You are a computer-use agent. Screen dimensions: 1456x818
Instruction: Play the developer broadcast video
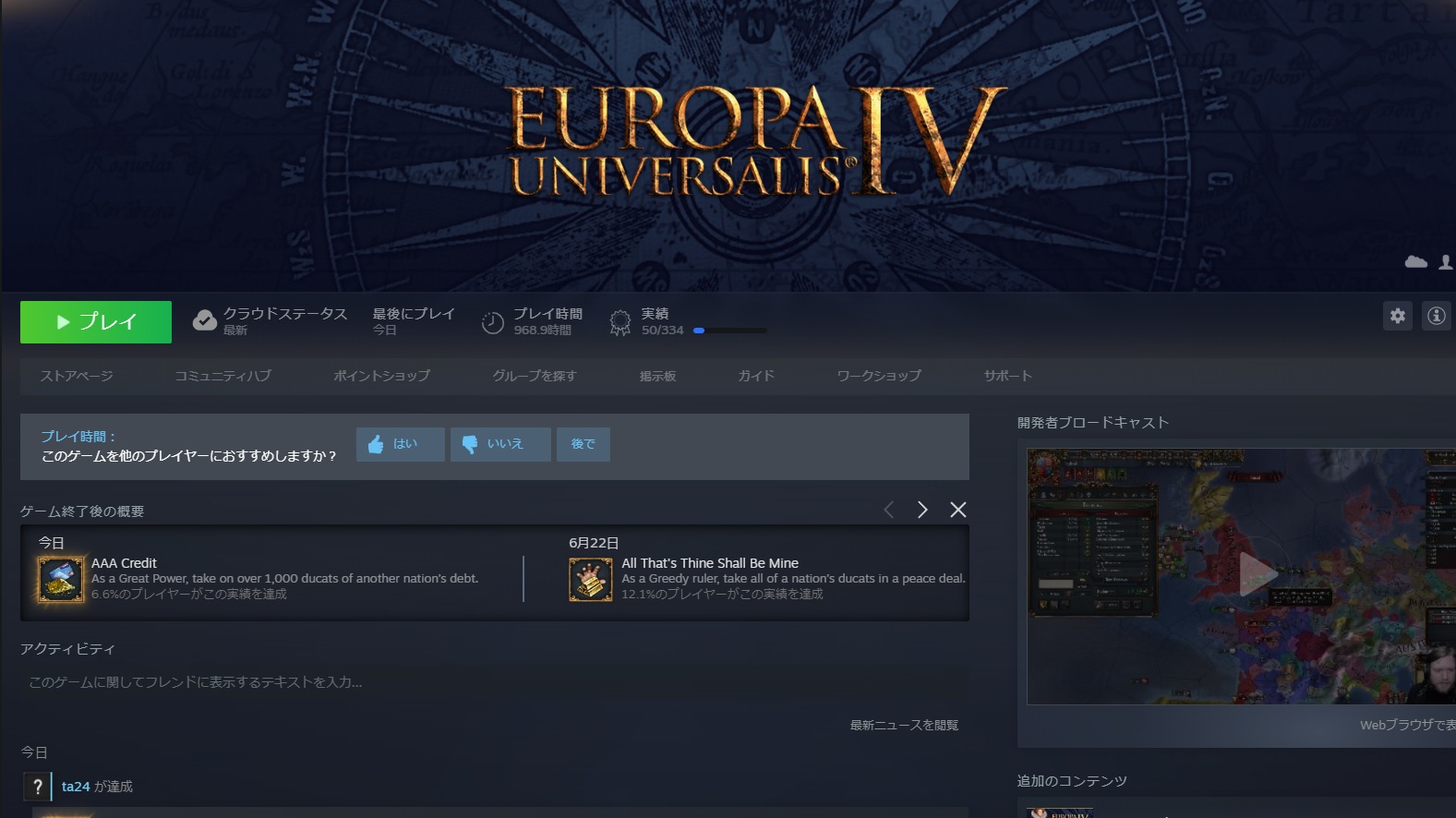point(1257,575)
